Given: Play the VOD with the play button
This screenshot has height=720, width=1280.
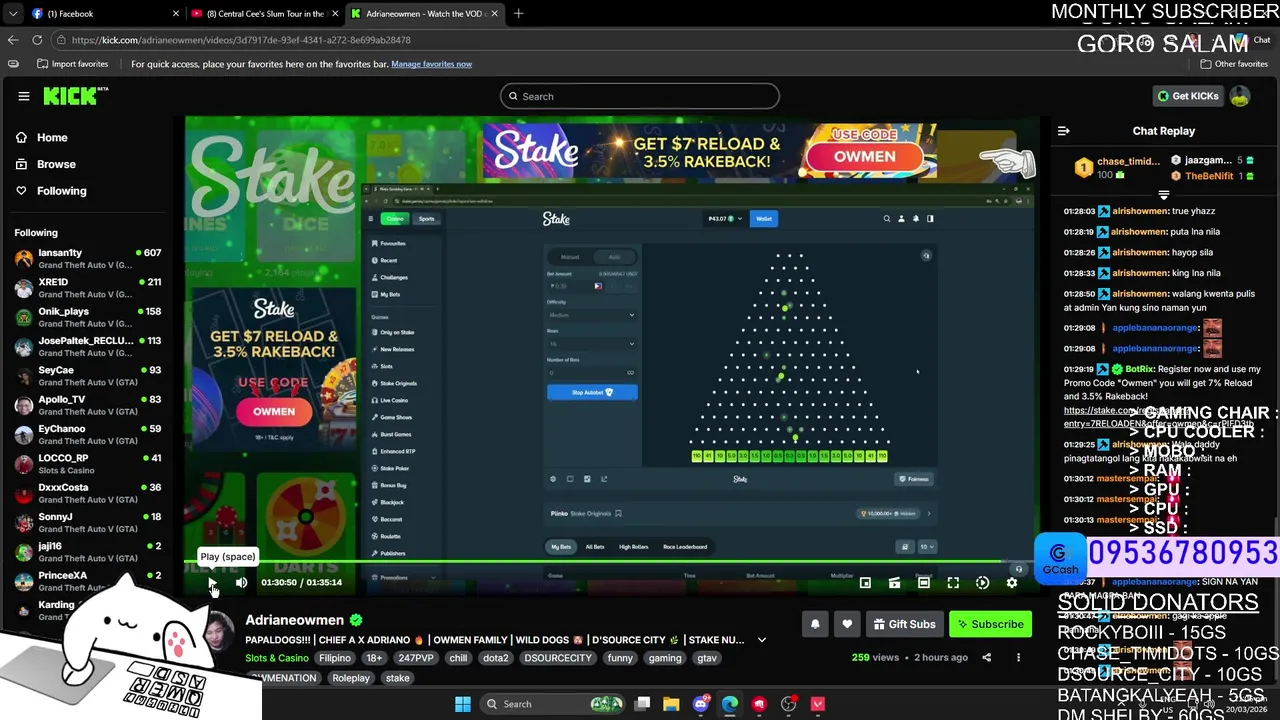Looking at the screenshot, I should tap(212, 582).
